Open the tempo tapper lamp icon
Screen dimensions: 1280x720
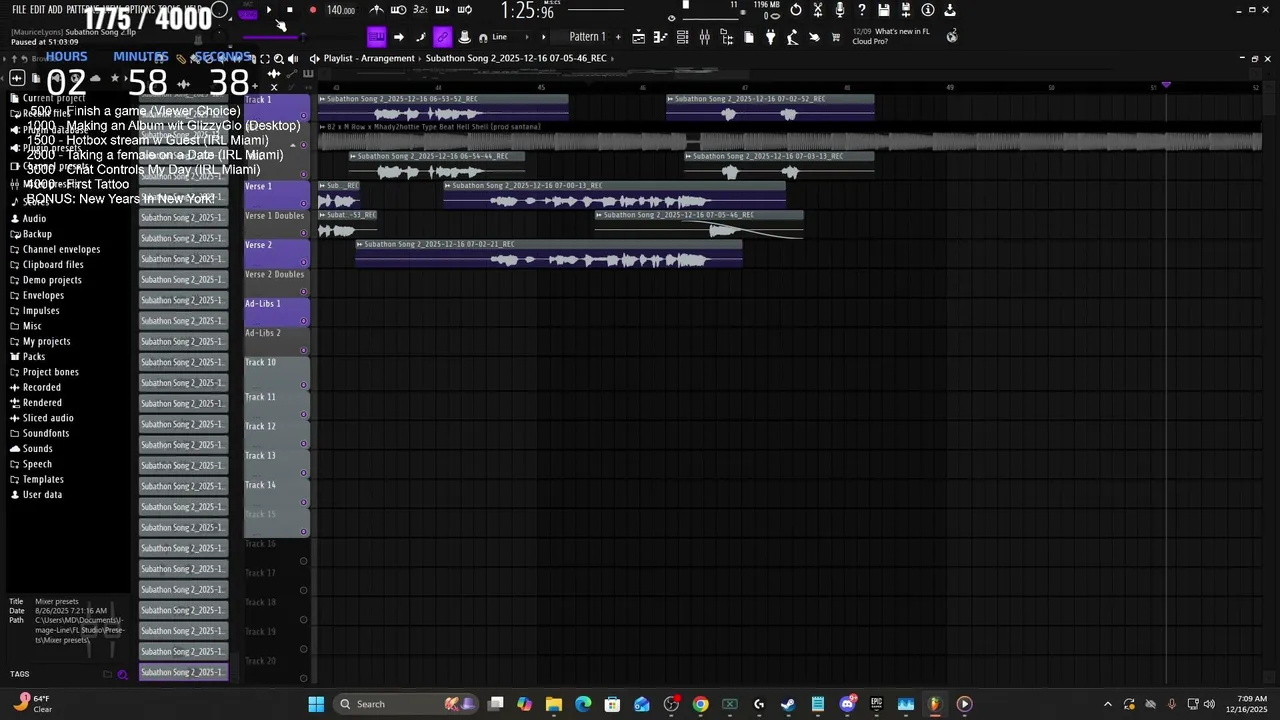coord(792,37)
